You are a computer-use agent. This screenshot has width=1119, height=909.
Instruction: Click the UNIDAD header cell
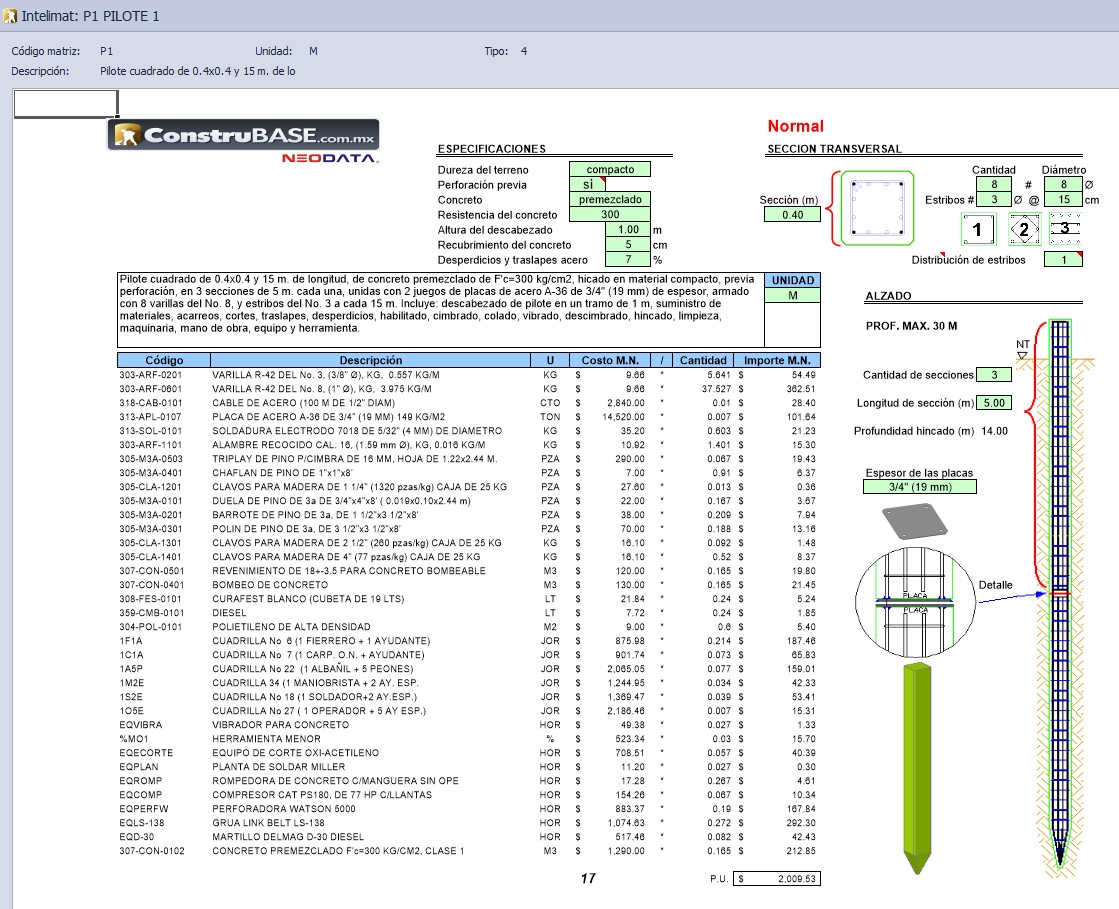click(x=792, y=280)
